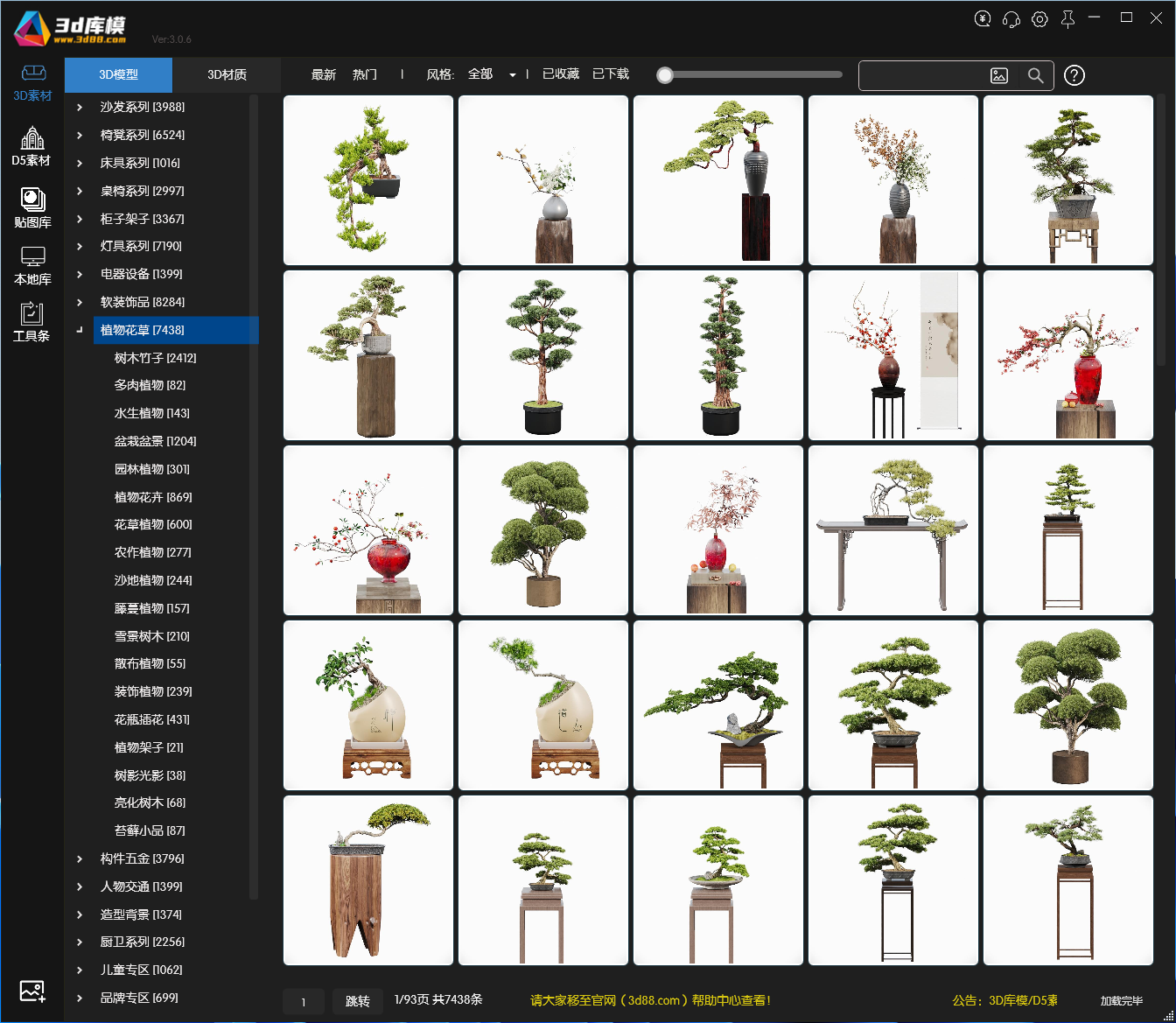Select the 盆栽盆景 [1204] subcategory

pos(155,441)
